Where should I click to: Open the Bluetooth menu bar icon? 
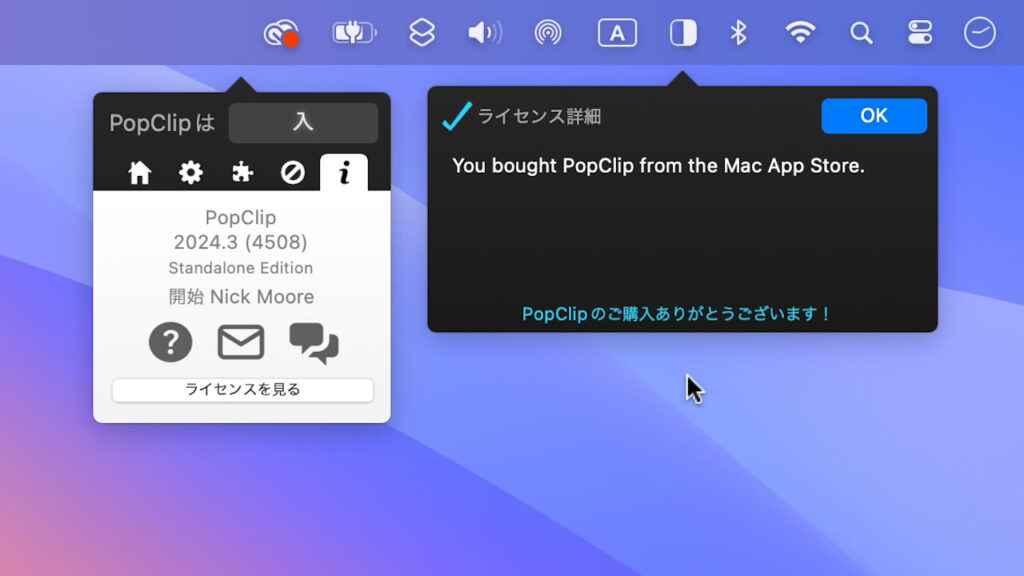[x=739, y=32]
